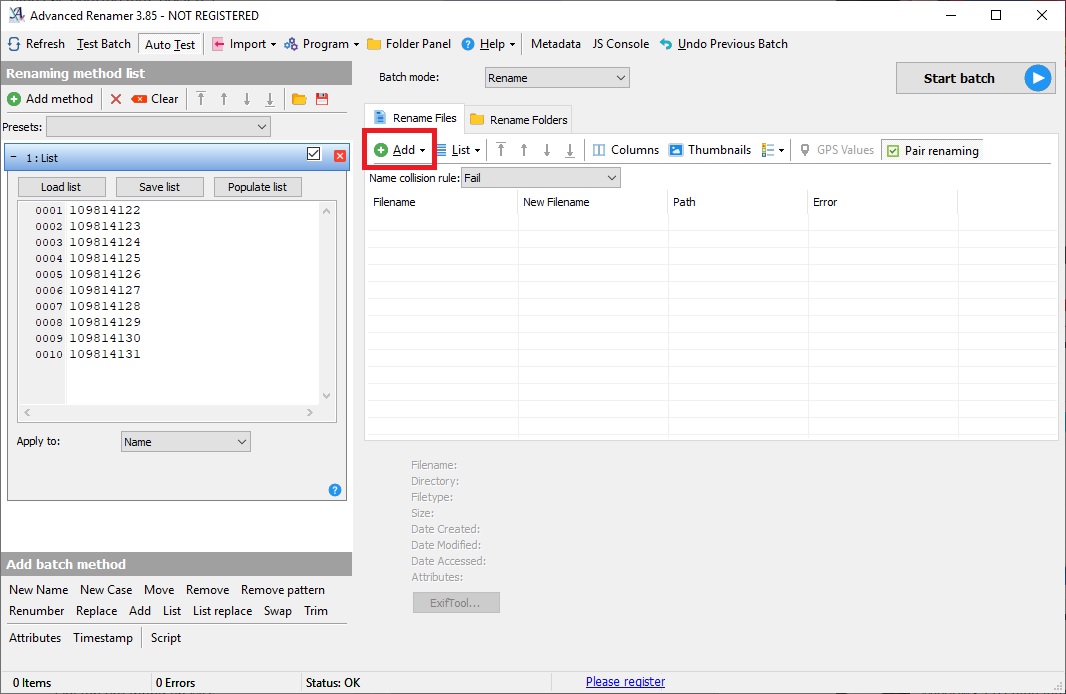Click list entry 109814122

[x=105, y=210]
